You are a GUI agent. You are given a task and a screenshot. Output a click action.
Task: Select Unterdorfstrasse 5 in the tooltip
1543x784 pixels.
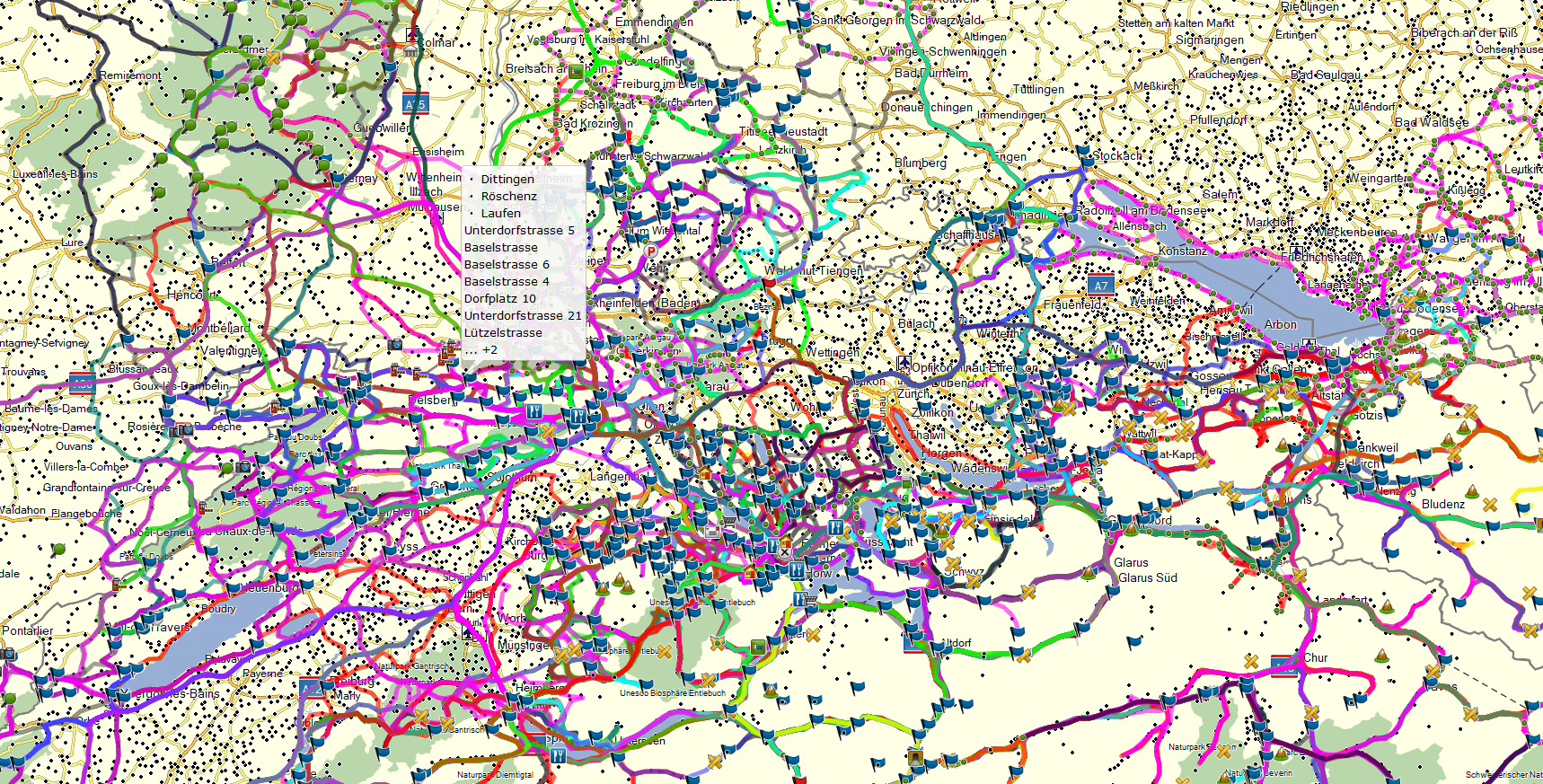coord(519,230)
